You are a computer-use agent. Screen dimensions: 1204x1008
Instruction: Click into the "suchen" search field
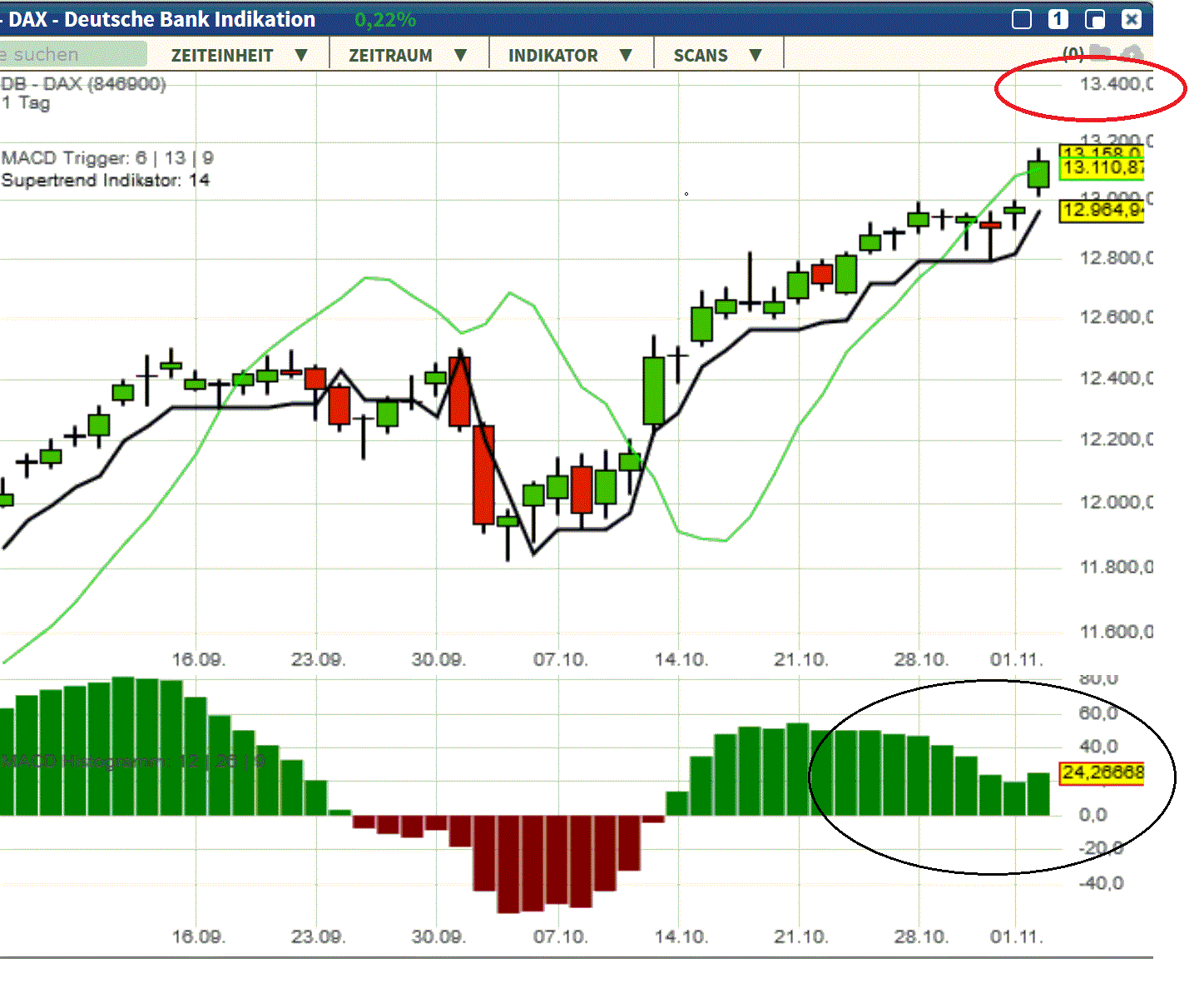pyautogui.click(x=73, y=54)
